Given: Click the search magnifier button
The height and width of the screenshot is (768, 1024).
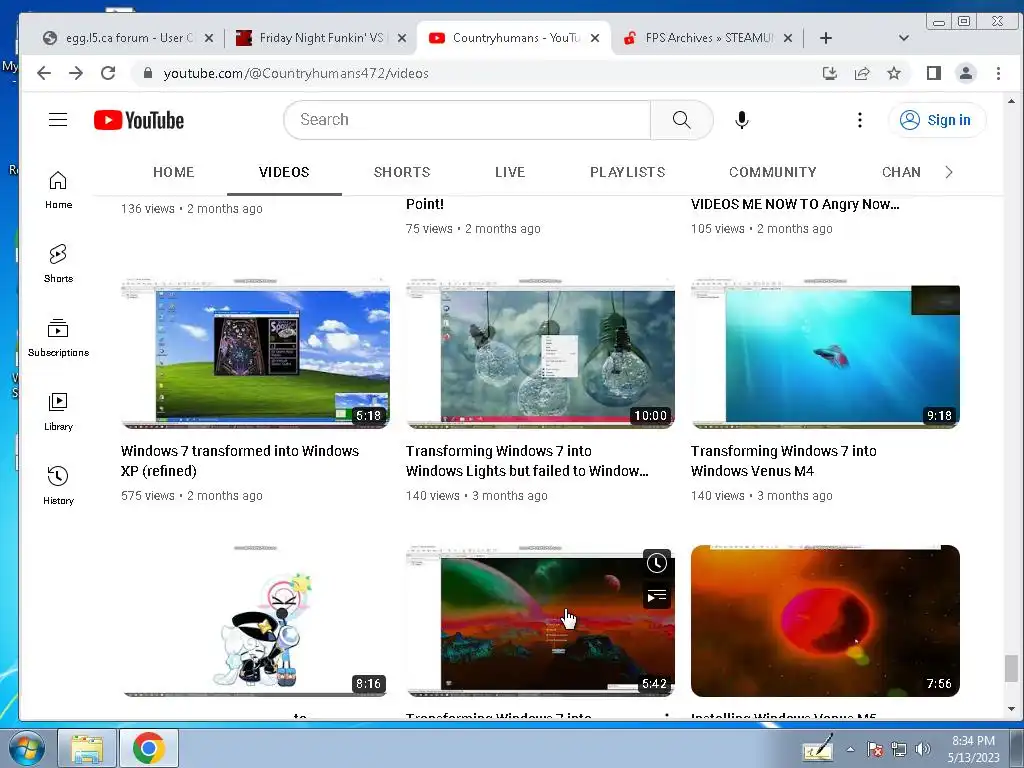Looking at the screenshot, I should 681,120.
